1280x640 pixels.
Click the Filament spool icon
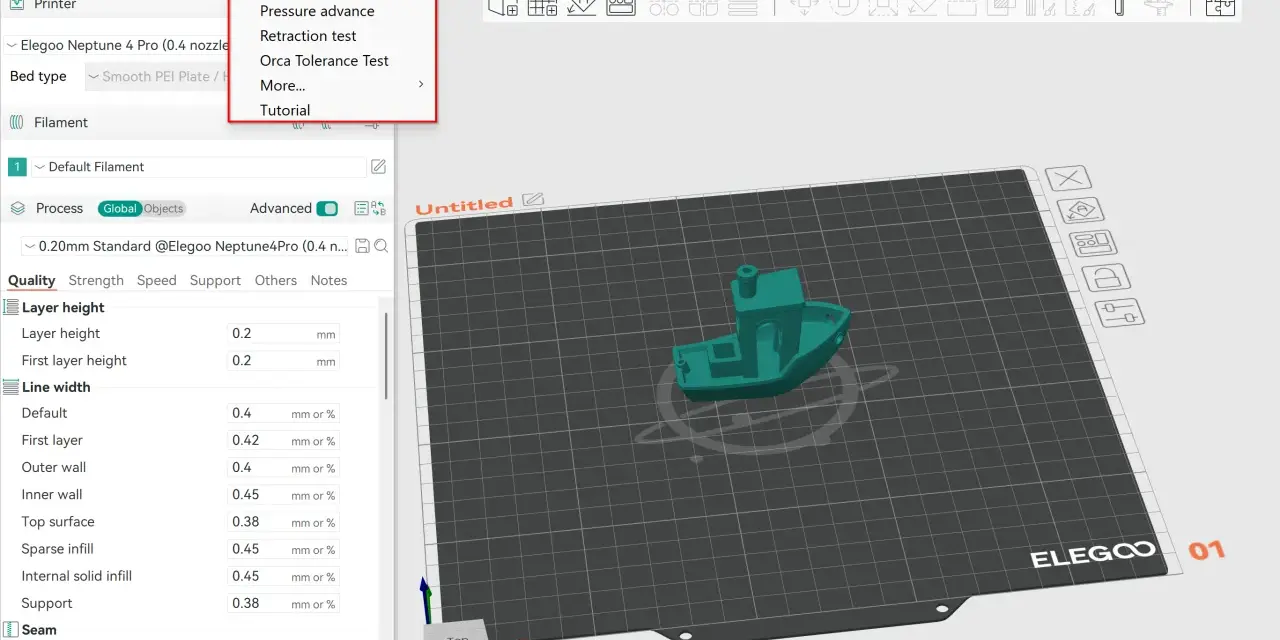click(x=16, y=122)
